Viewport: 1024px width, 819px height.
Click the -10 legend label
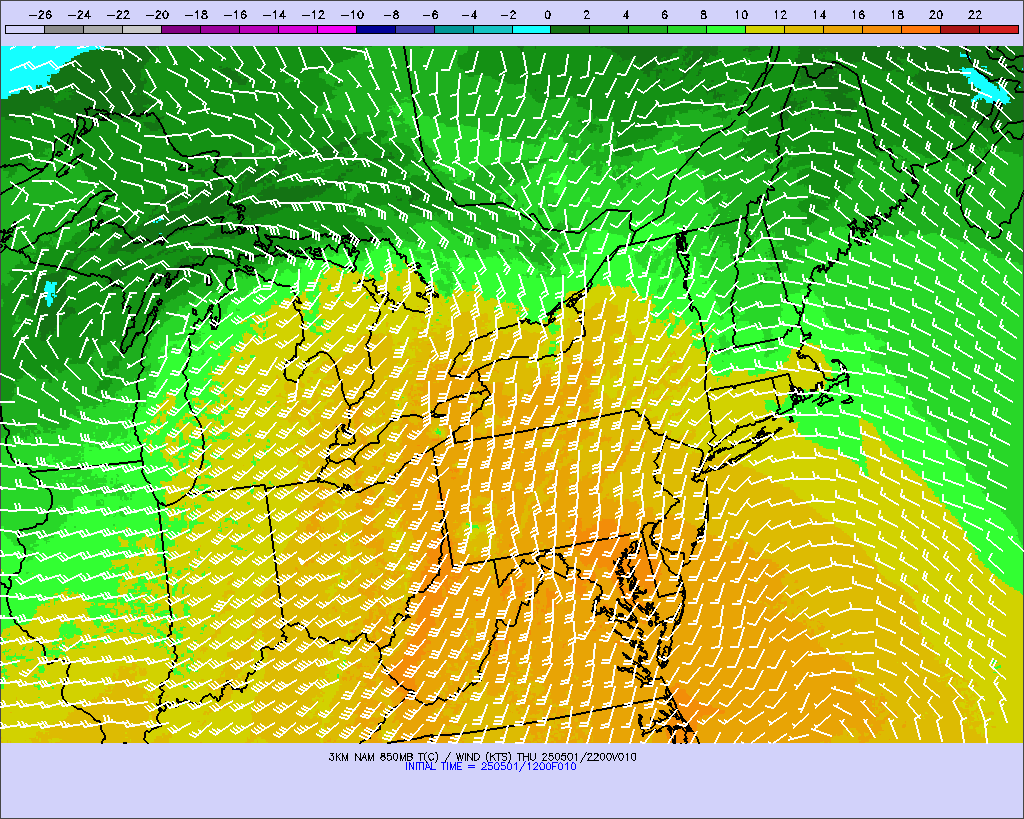[x=352, y=14]
